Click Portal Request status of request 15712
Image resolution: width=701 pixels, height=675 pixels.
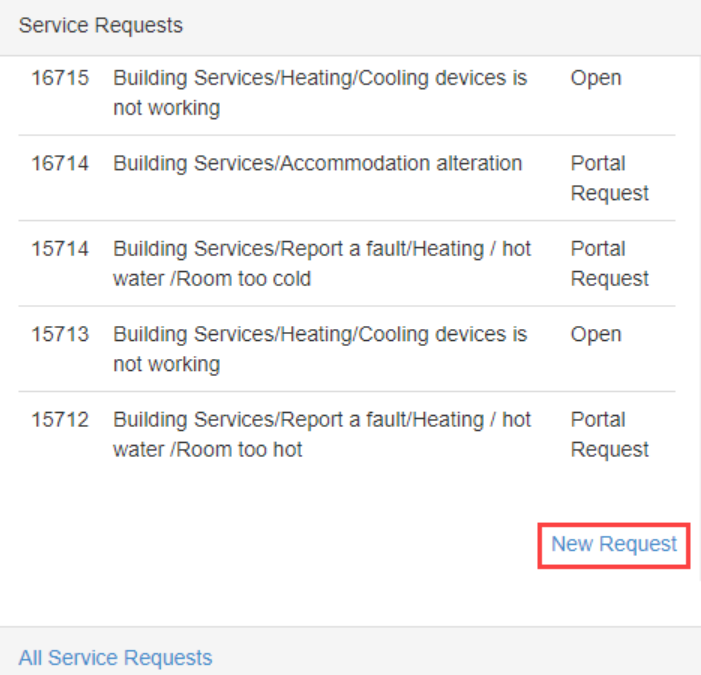pos(609,434)
